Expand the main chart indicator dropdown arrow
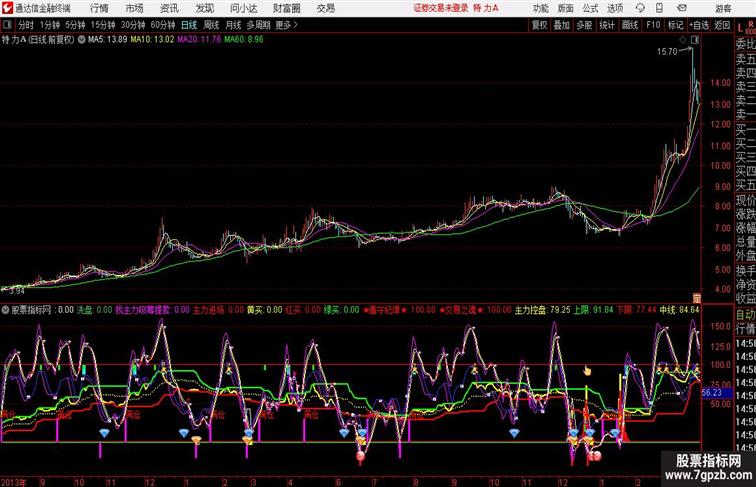 (81, 40)
